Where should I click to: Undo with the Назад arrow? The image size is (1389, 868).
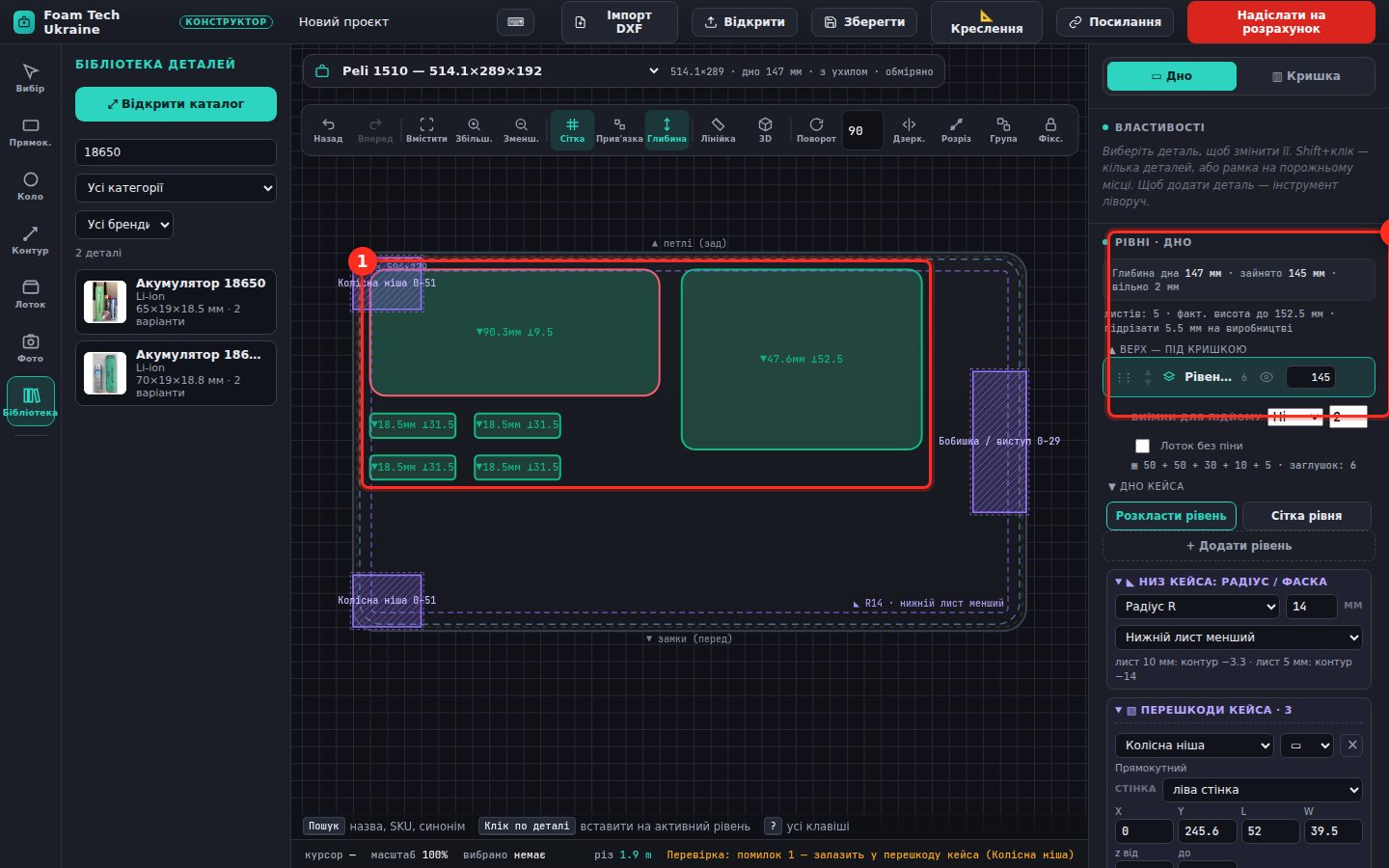point(328,130)
